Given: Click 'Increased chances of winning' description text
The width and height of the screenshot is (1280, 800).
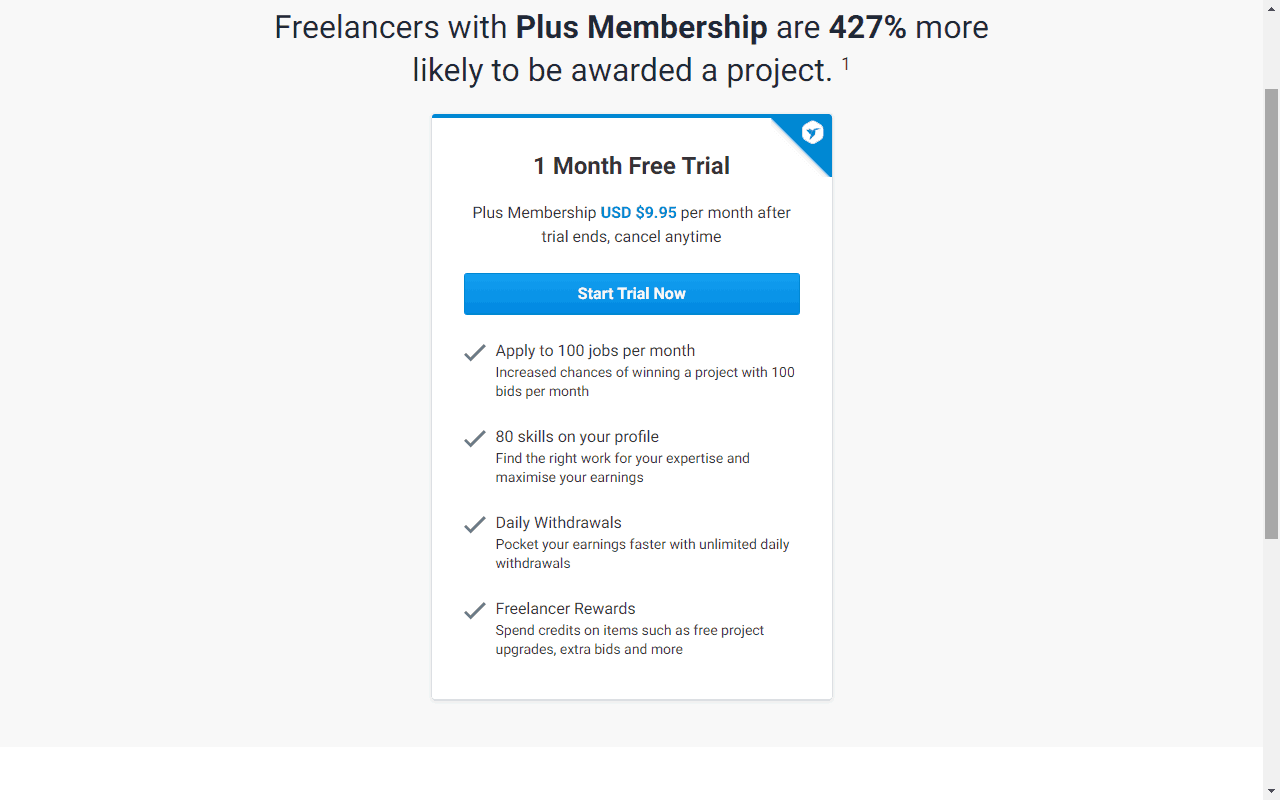Looking at the screenshot, I should [x=645, y=382].
